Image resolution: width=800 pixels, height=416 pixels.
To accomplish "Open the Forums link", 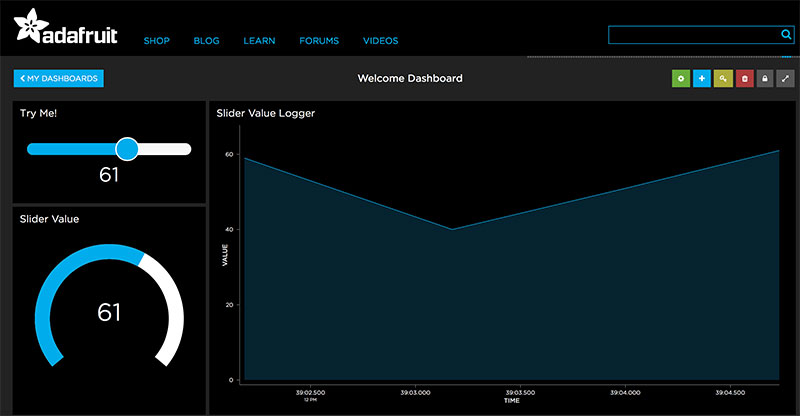I will [319, 41].
